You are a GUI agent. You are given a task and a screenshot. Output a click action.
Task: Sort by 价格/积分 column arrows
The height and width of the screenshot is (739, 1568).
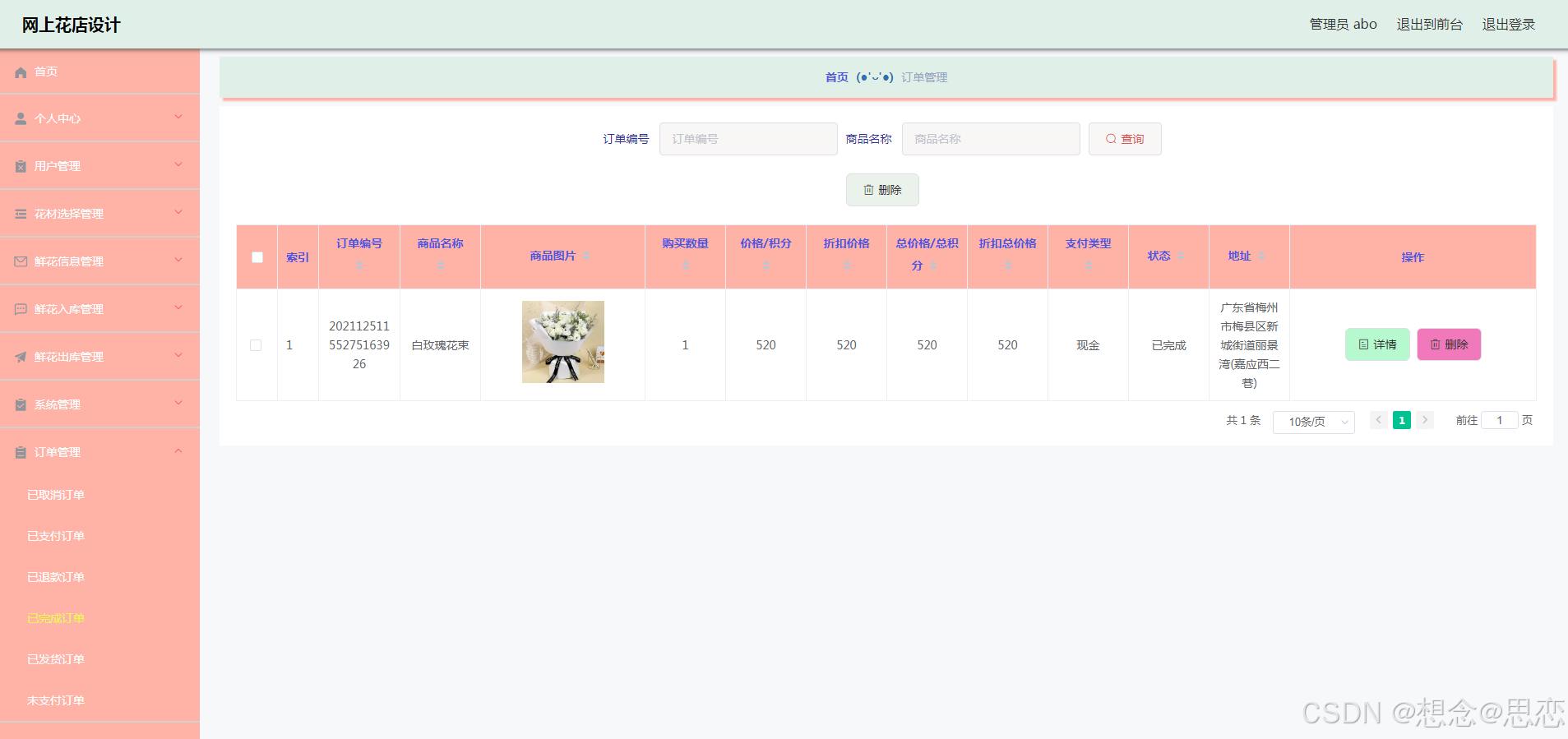point(766,266)
